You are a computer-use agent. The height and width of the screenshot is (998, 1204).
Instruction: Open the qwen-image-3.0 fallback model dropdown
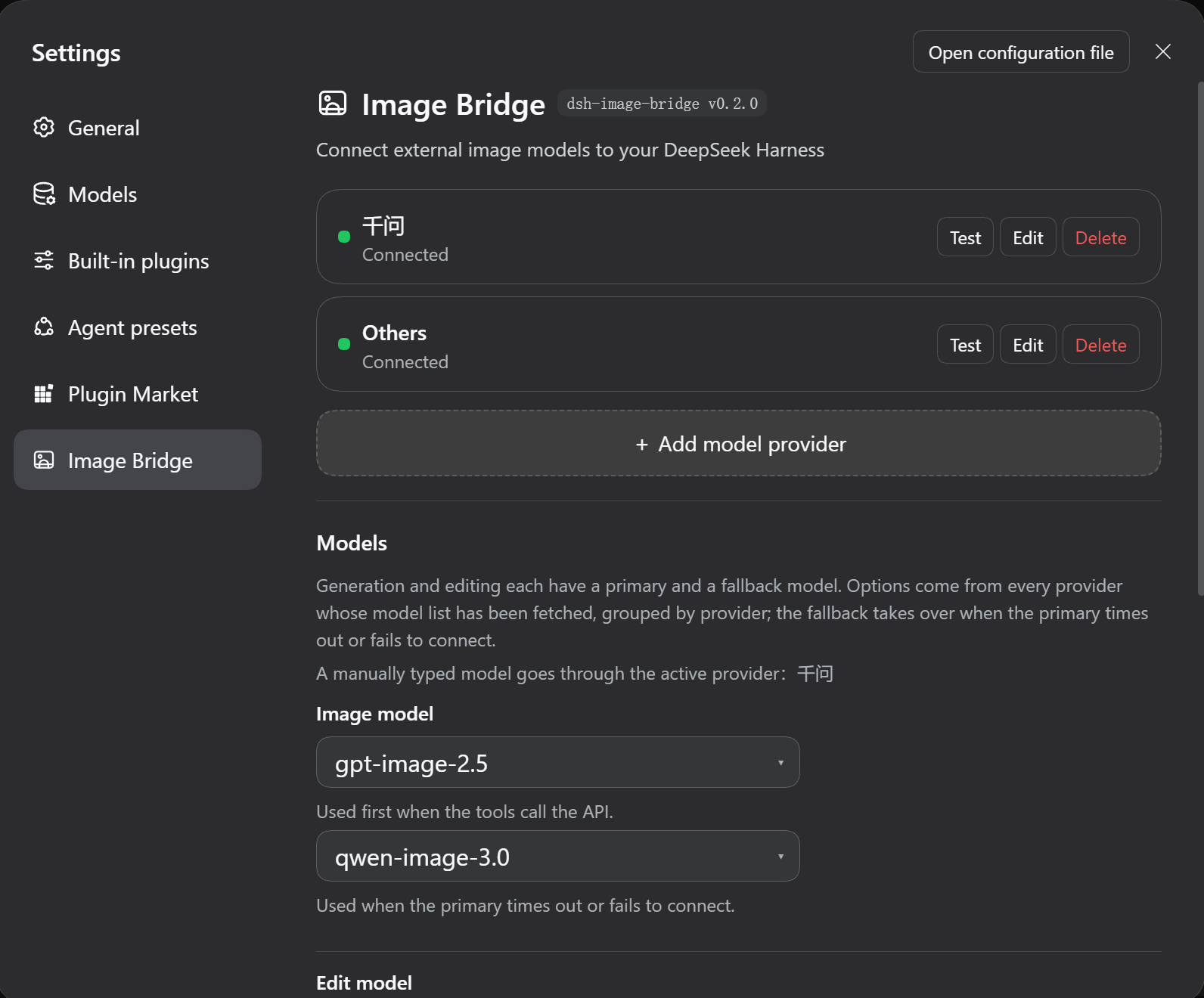[x=558, y=856]
